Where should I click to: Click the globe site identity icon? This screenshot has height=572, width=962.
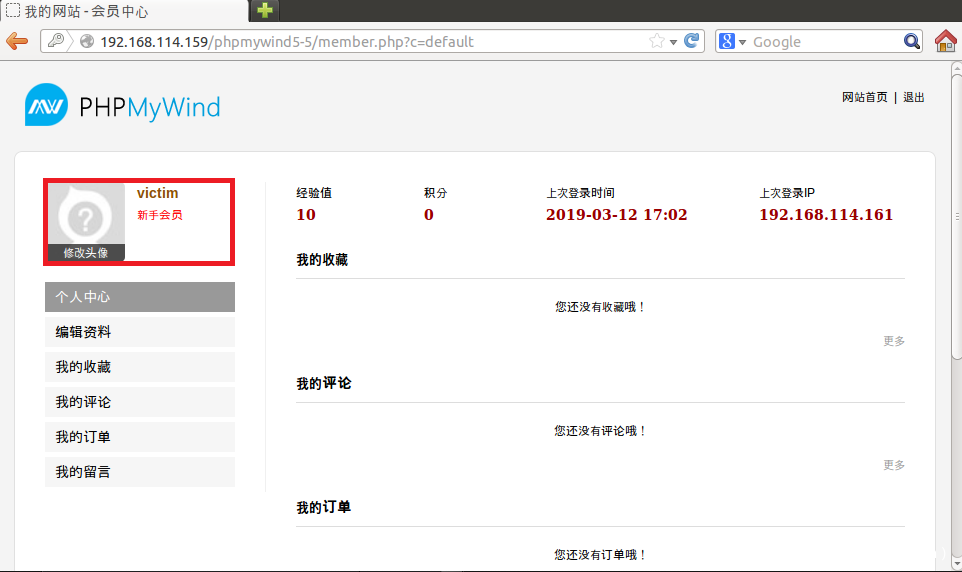point(87,41)
